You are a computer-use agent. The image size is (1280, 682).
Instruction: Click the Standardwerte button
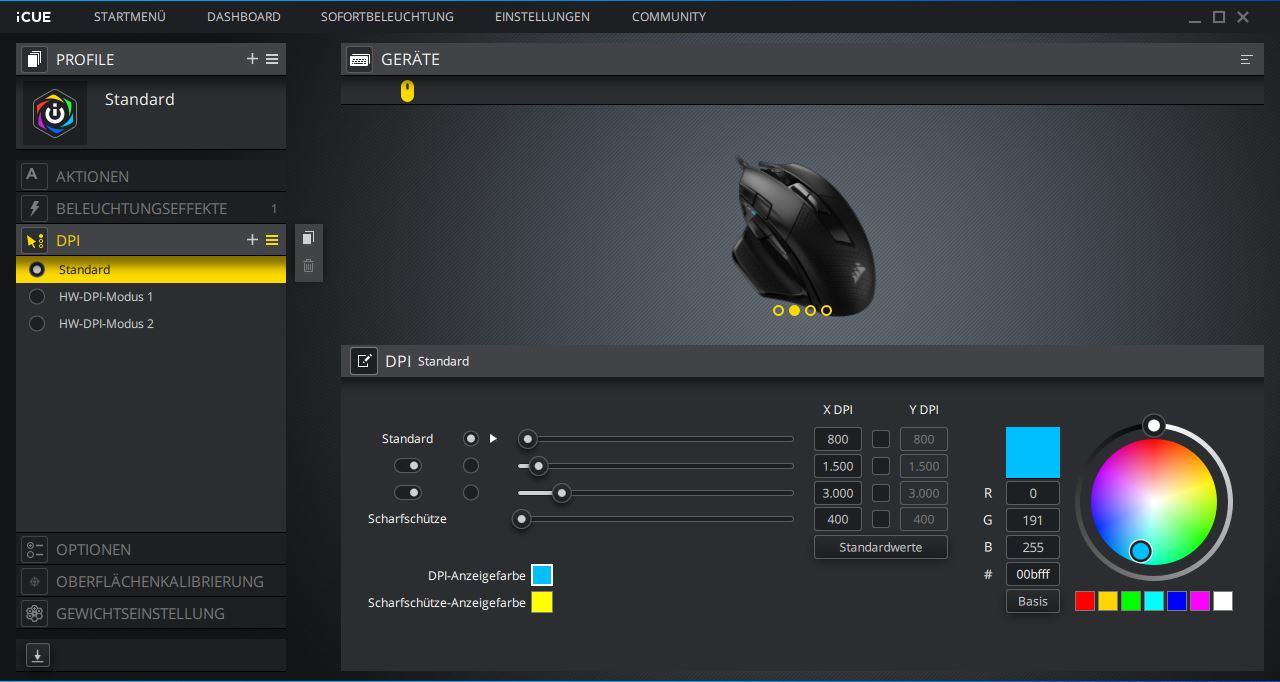[881, 547]
